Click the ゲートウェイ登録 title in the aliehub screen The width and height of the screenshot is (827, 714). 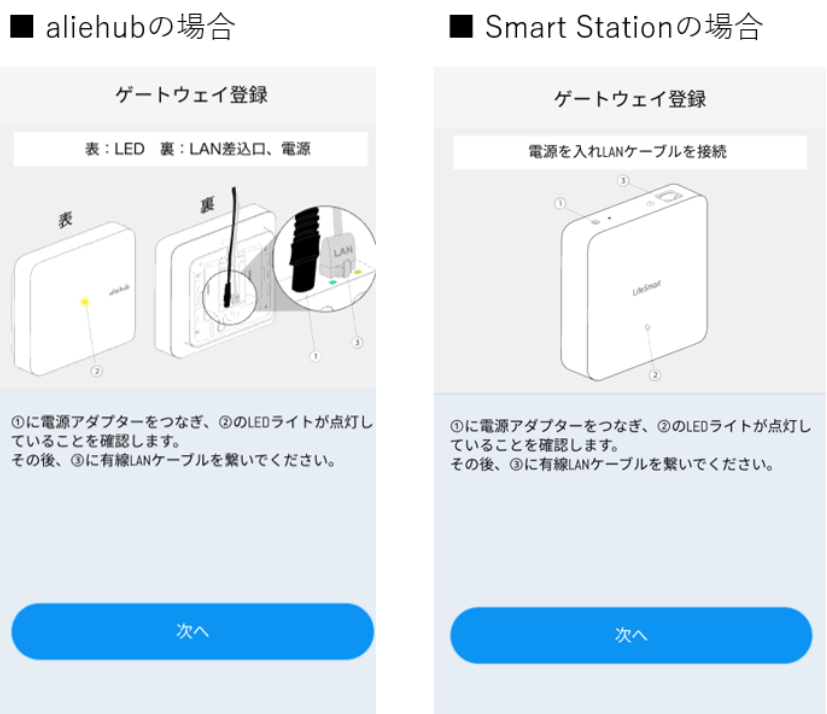point(192,95)
